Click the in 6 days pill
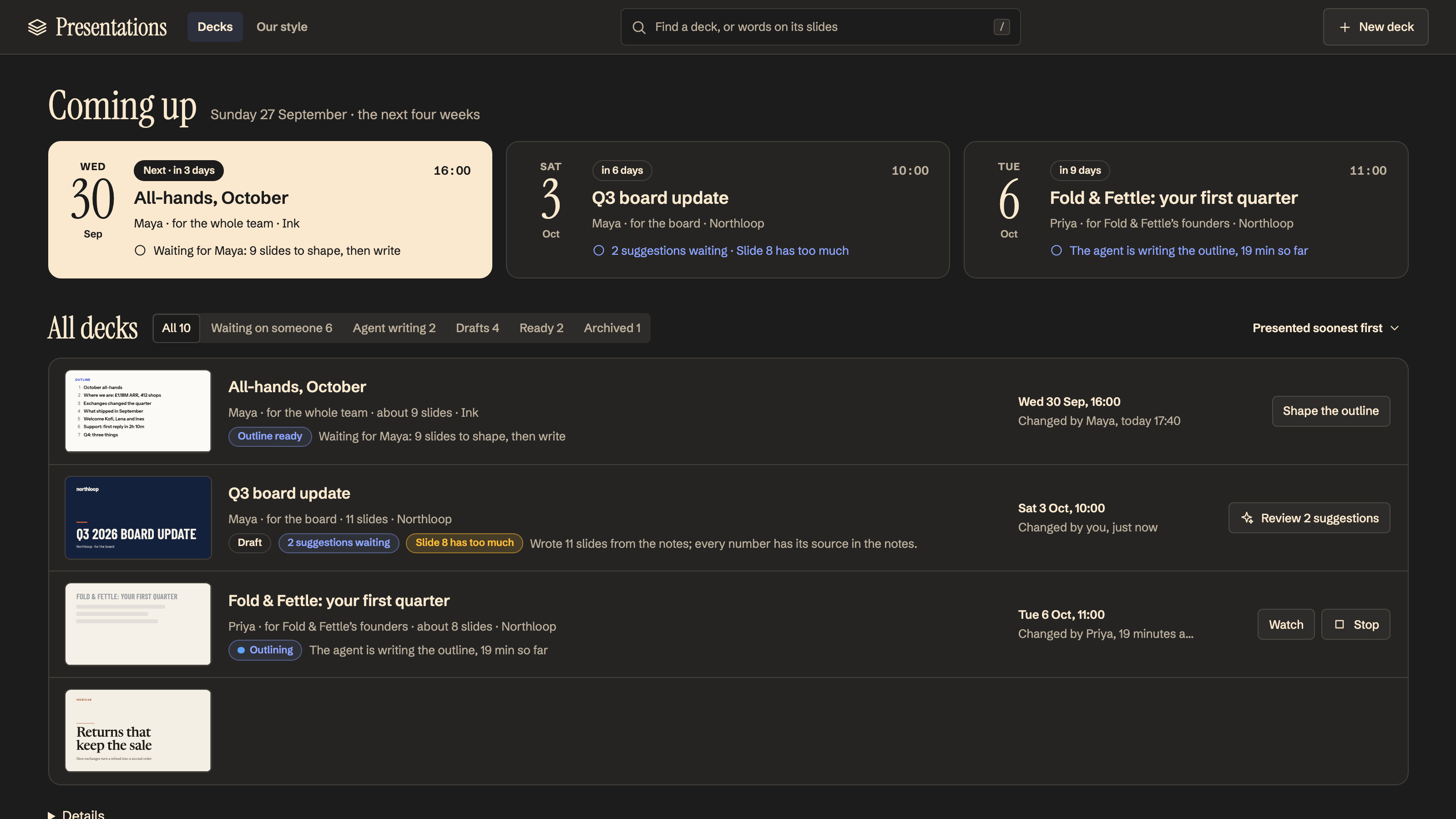 (x=622, y=170)
